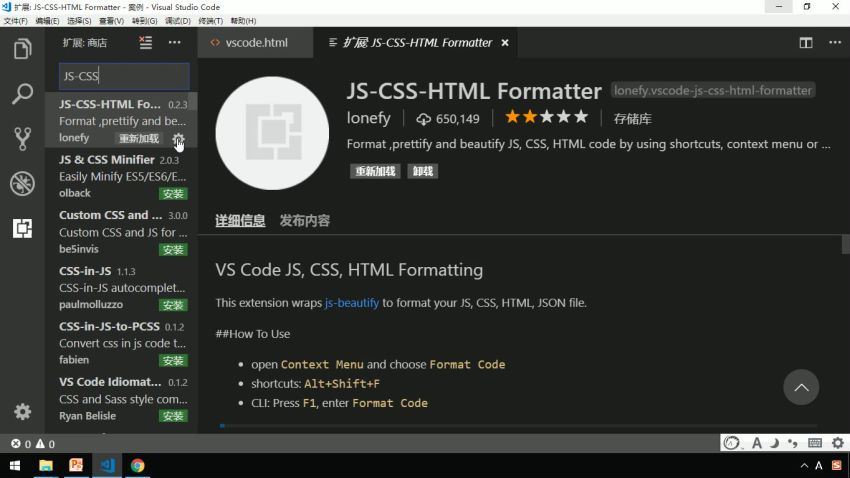Click the extension detail vertical scrollbar
The image size is (850, 478).
pos(845,244)
